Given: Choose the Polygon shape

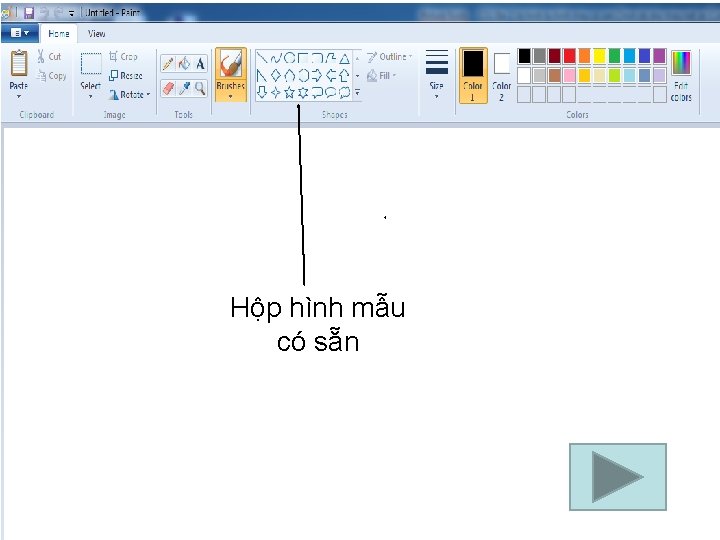Looking at the screenshot, I should (x=331, y=58).
